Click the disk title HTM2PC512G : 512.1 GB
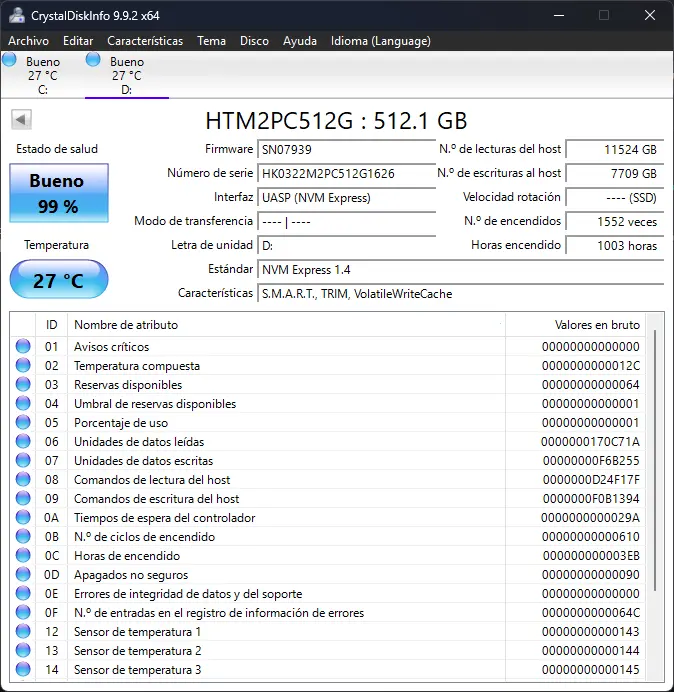This screenshot has height=692, width=674. (x=336, y=120)
